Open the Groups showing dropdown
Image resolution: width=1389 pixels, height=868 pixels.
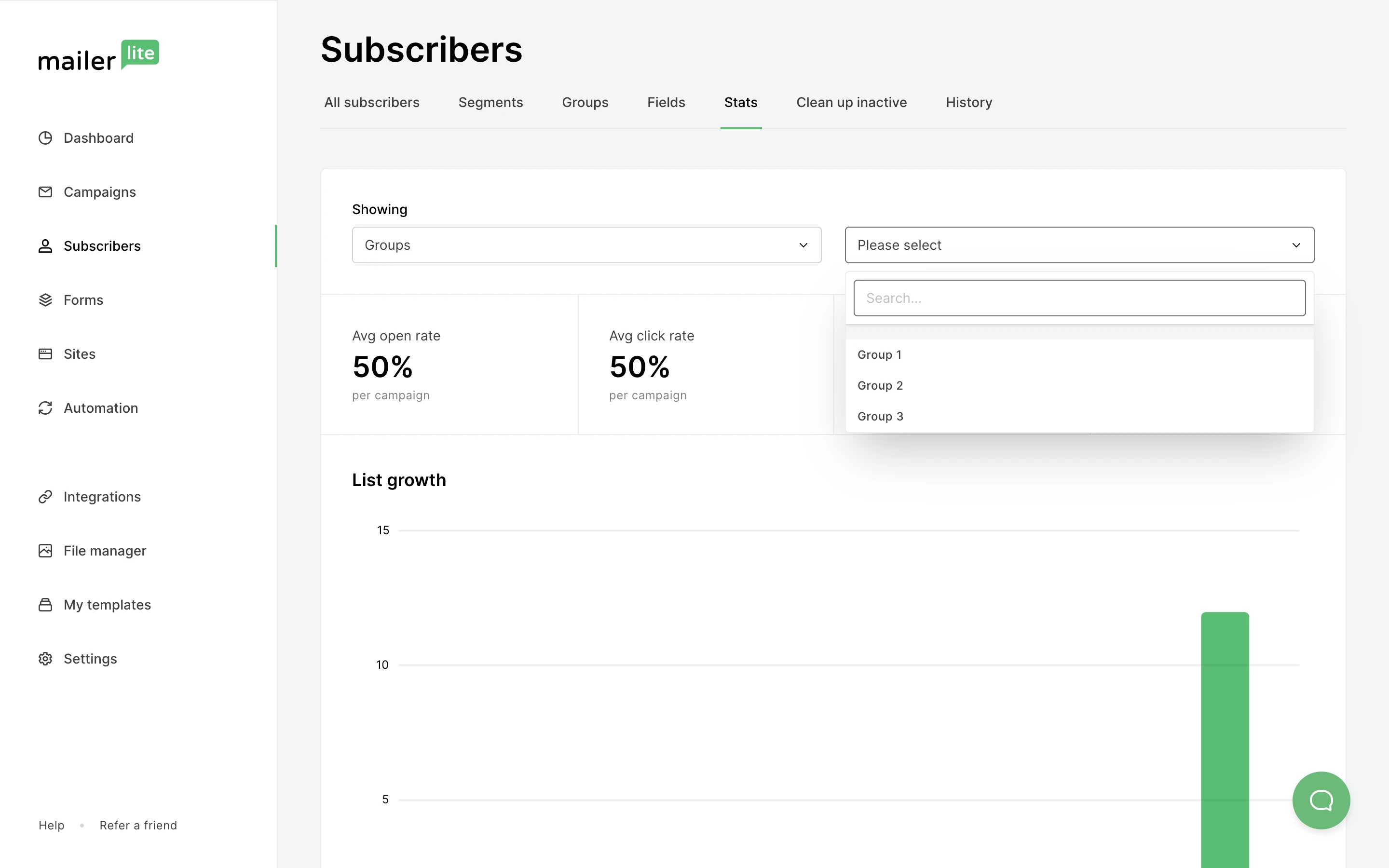click(x=586, y=245)
